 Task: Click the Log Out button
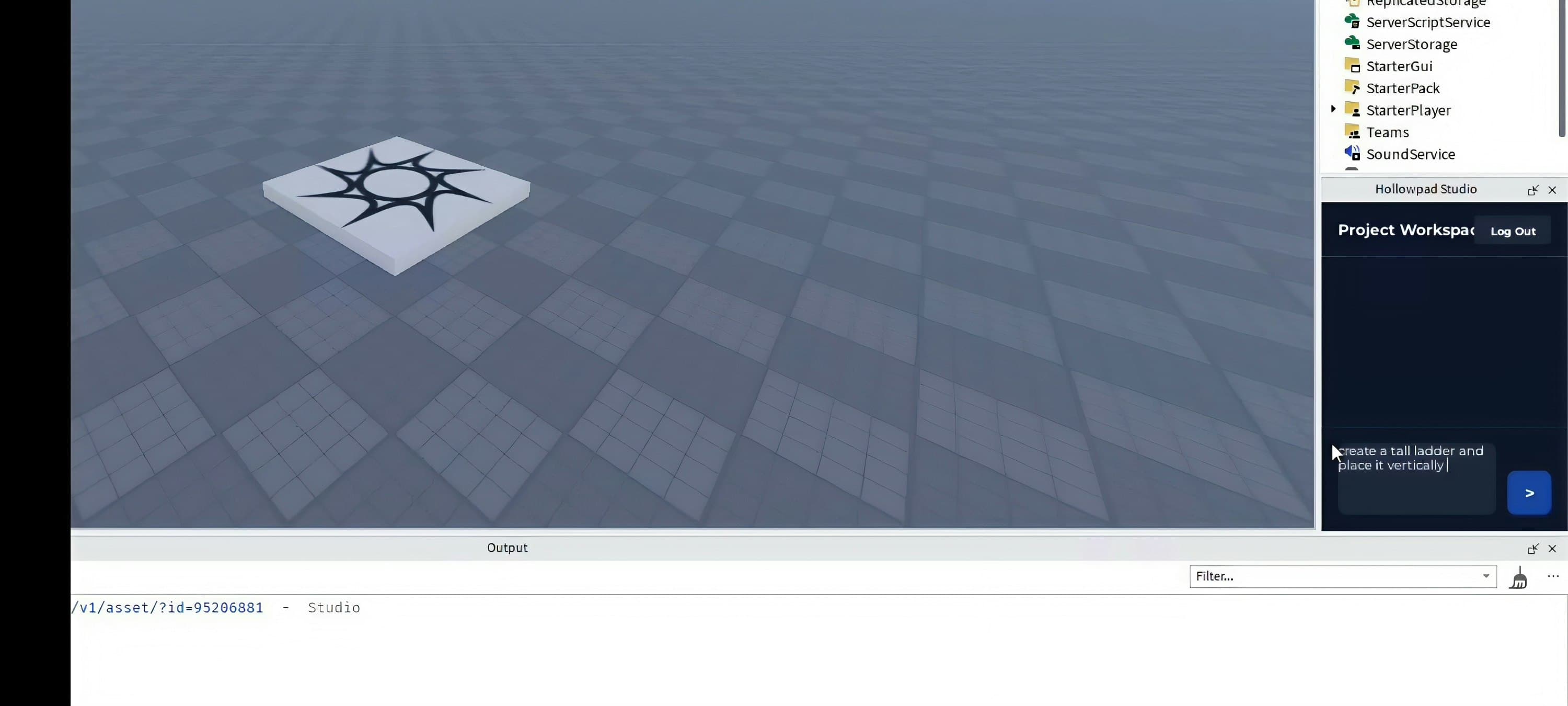pyautogui.click(x=1514, y=231)
